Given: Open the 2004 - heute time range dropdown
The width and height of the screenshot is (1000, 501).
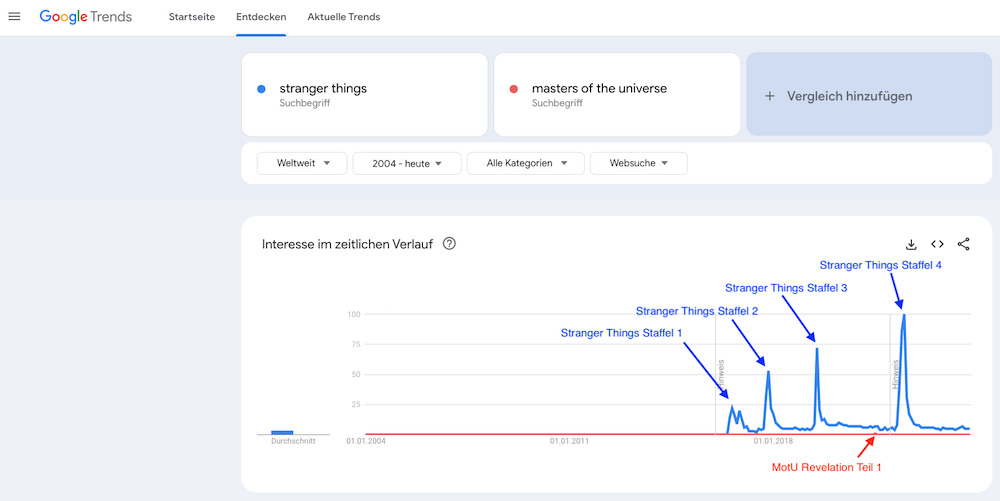Looking at the screenshot, I should point(407,163).
